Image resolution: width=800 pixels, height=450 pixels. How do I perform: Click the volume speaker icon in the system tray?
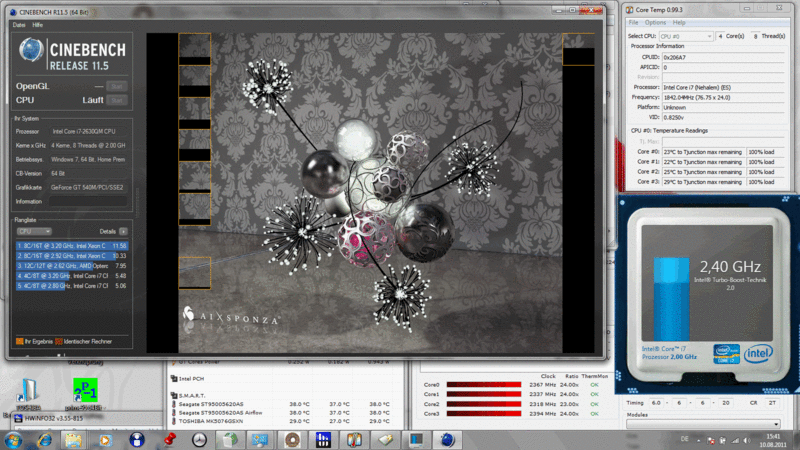(746, 440)
